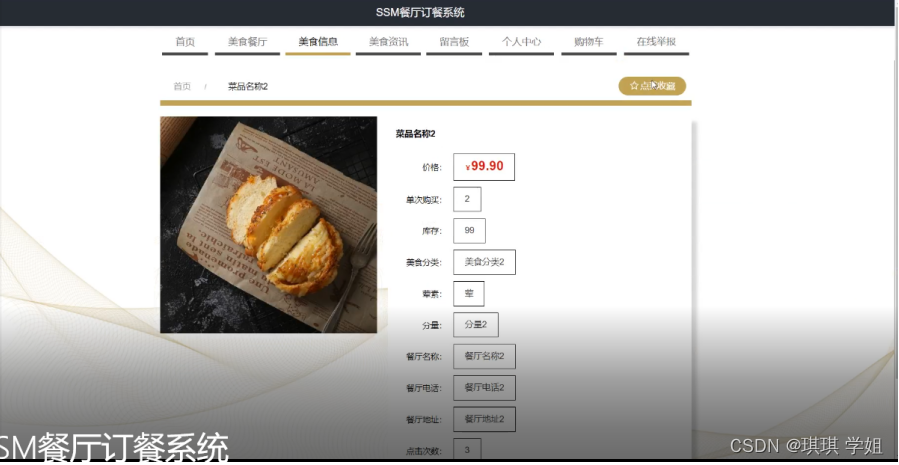Go to 留言板 tab
899x465 pixels.
tap(454, 42)
